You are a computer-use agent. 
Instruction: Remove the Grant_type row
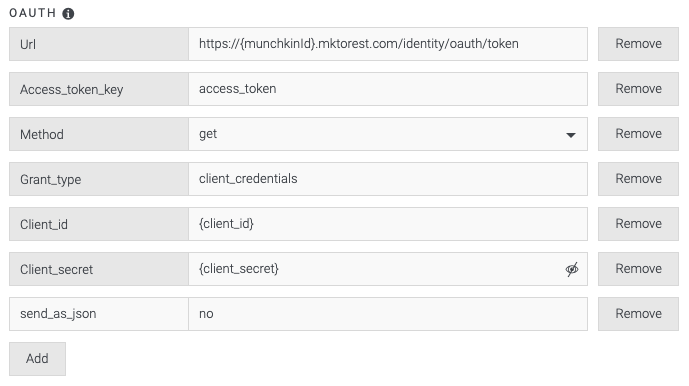pyautogui.click(x=638, y=179)
